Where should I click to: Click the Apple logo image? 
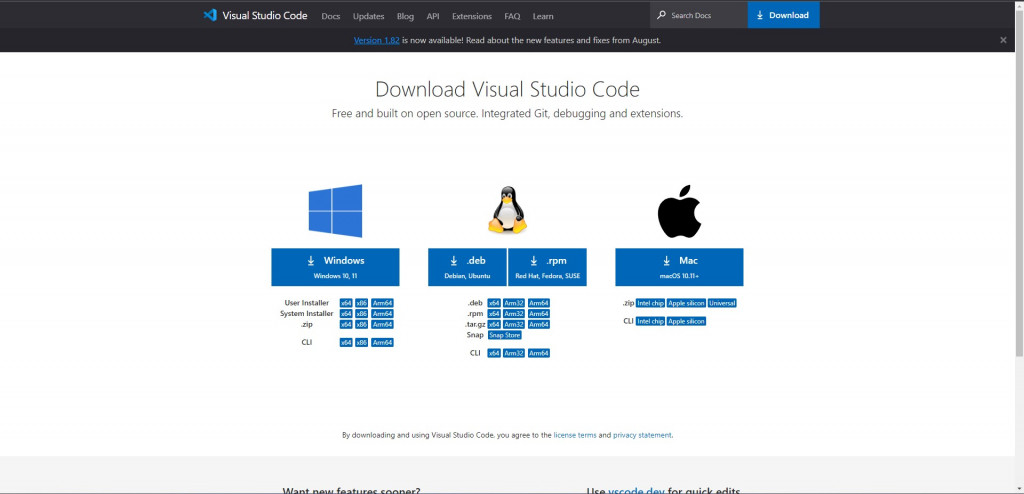tap(679, 211)
